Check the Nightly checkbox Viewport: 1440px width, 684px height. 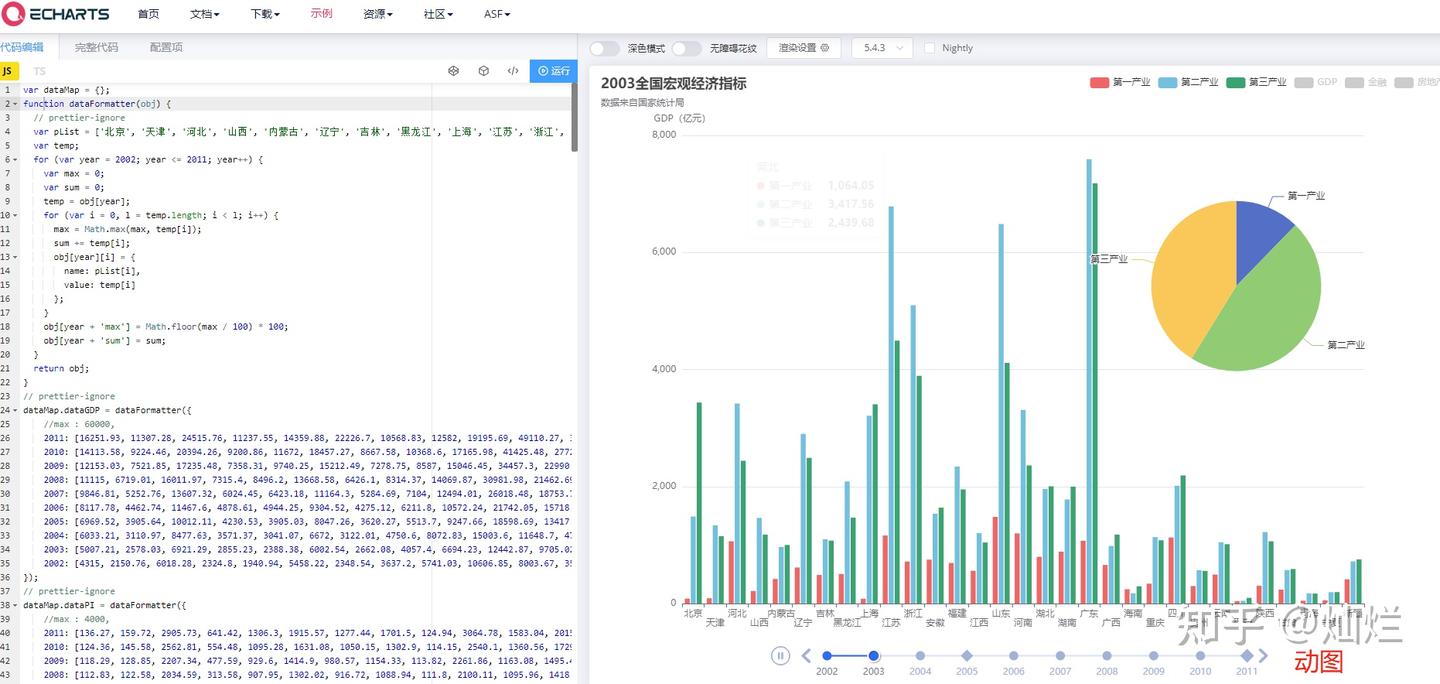click(930, 48)
